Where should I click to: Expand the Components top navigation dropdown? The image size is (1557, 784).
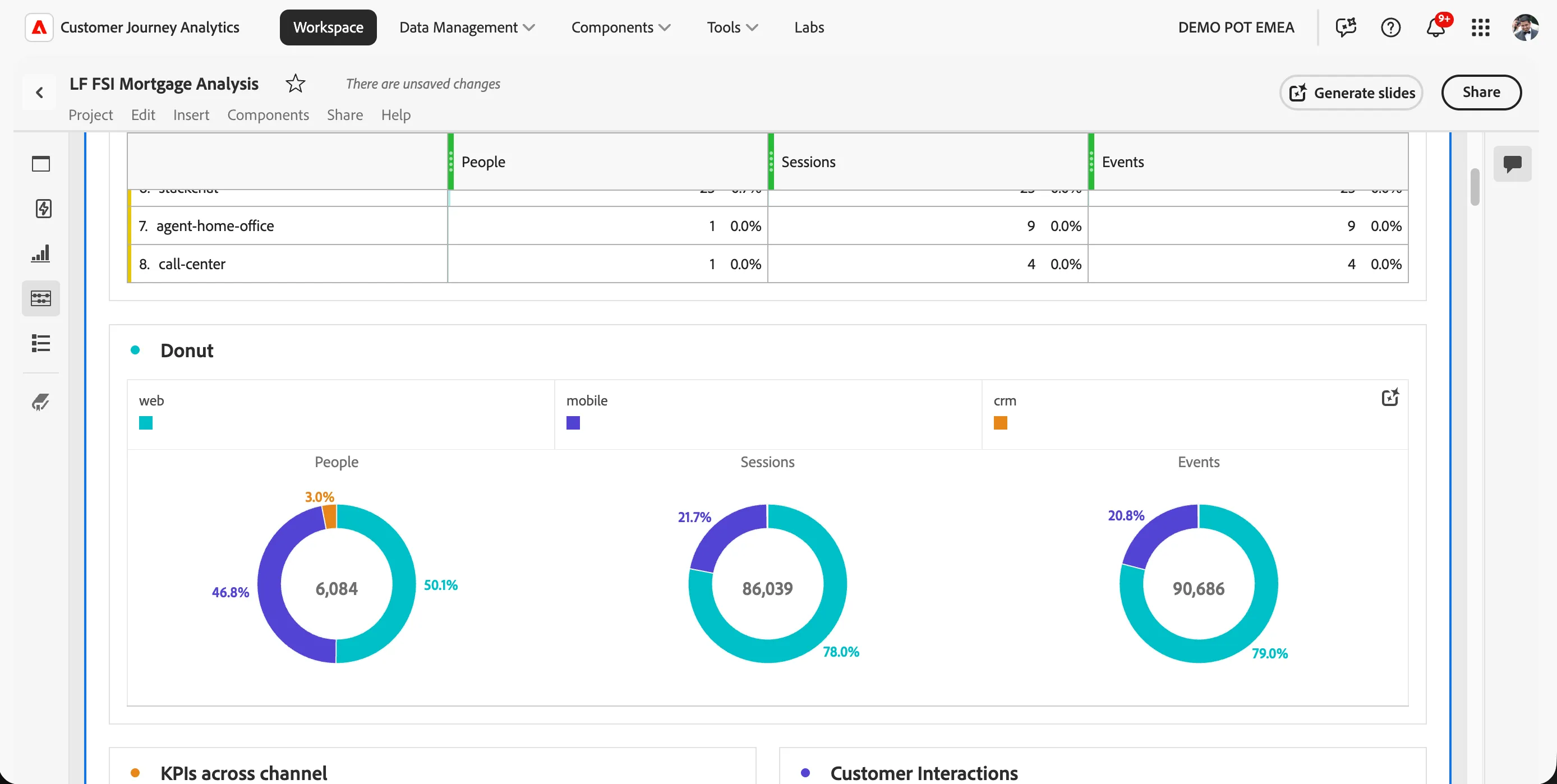point(621,27)
